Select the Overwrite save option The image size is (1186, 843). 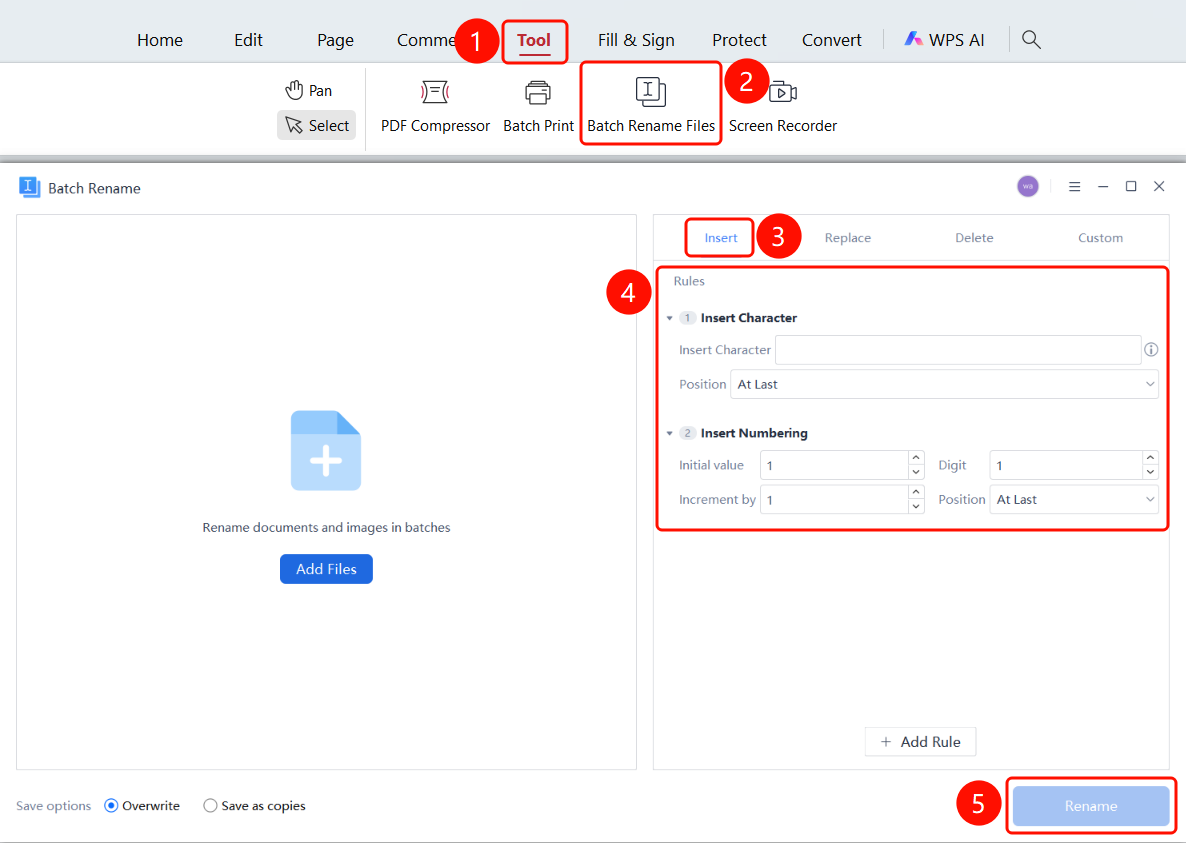pos(142,806)
